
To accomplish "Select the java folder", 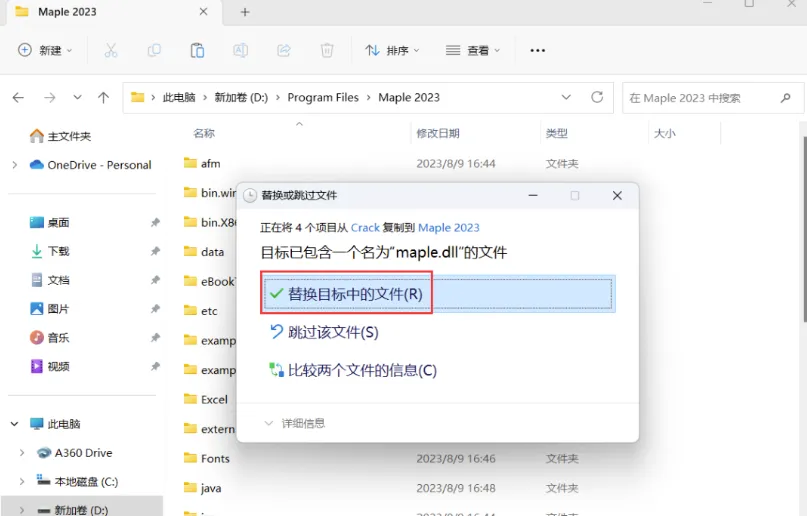I will click(202, 488).
